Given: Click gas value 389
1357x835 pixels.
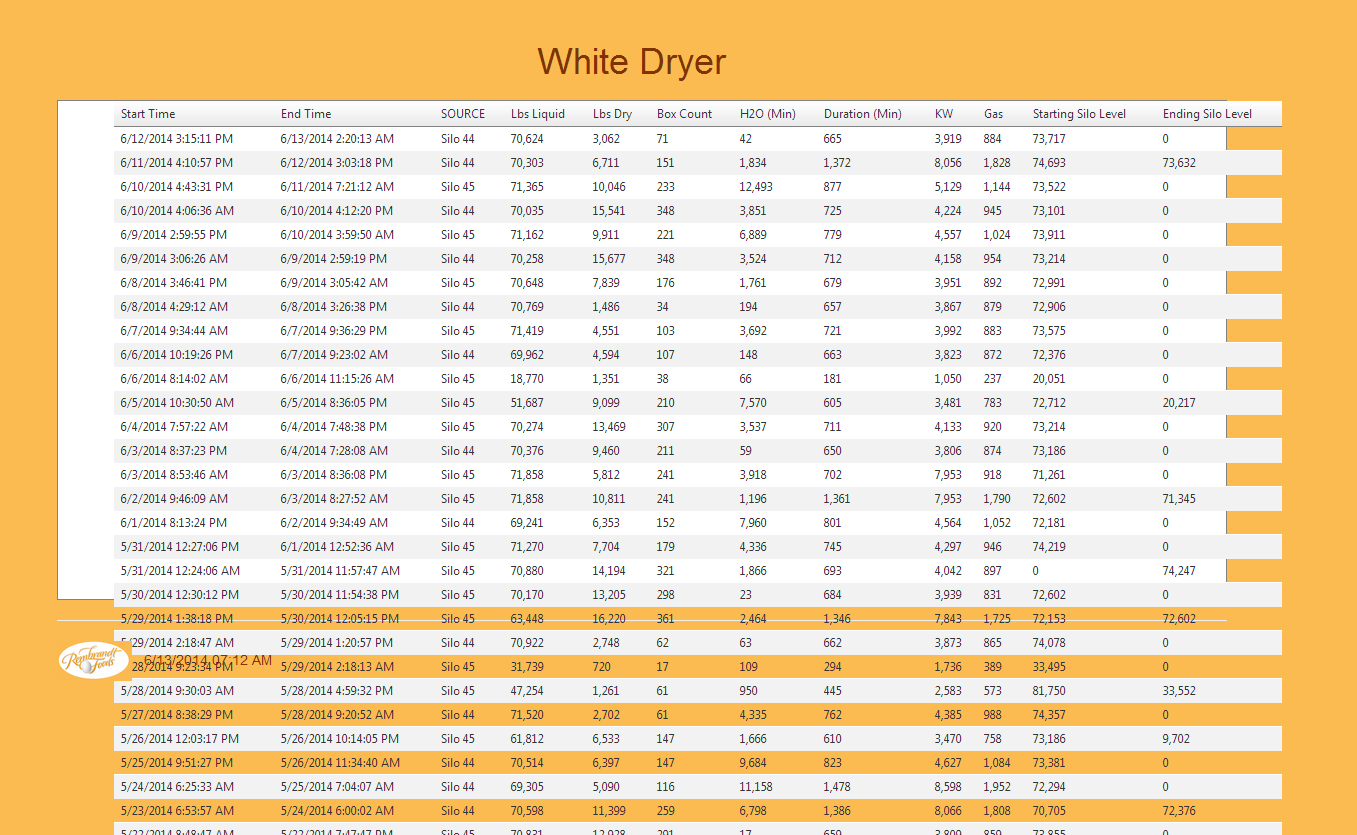Looking at the screenshot, I should pyautogui.click(x=993, y=667).
